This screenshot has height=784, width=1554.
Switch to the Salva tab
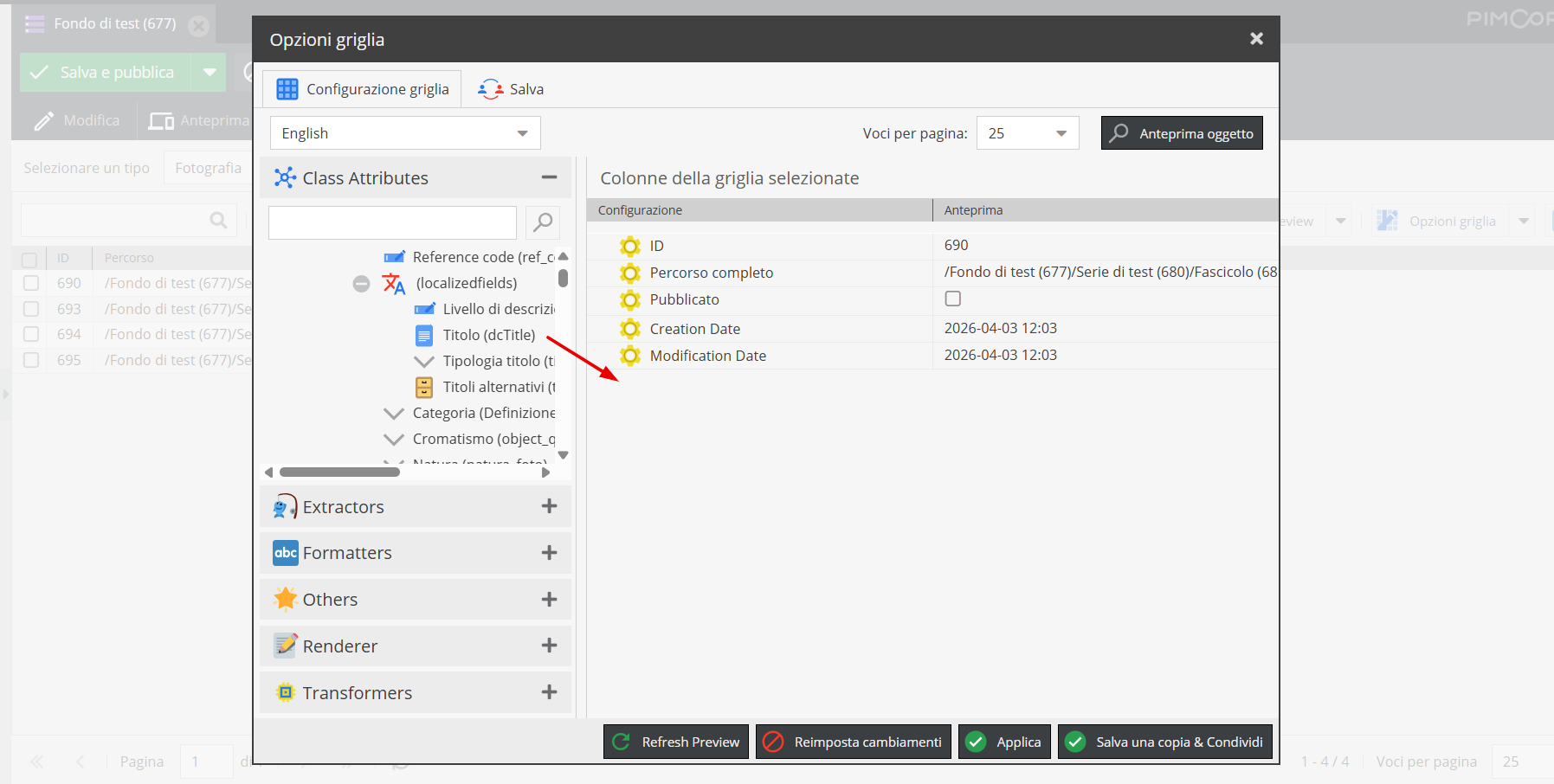click(512, 89)
